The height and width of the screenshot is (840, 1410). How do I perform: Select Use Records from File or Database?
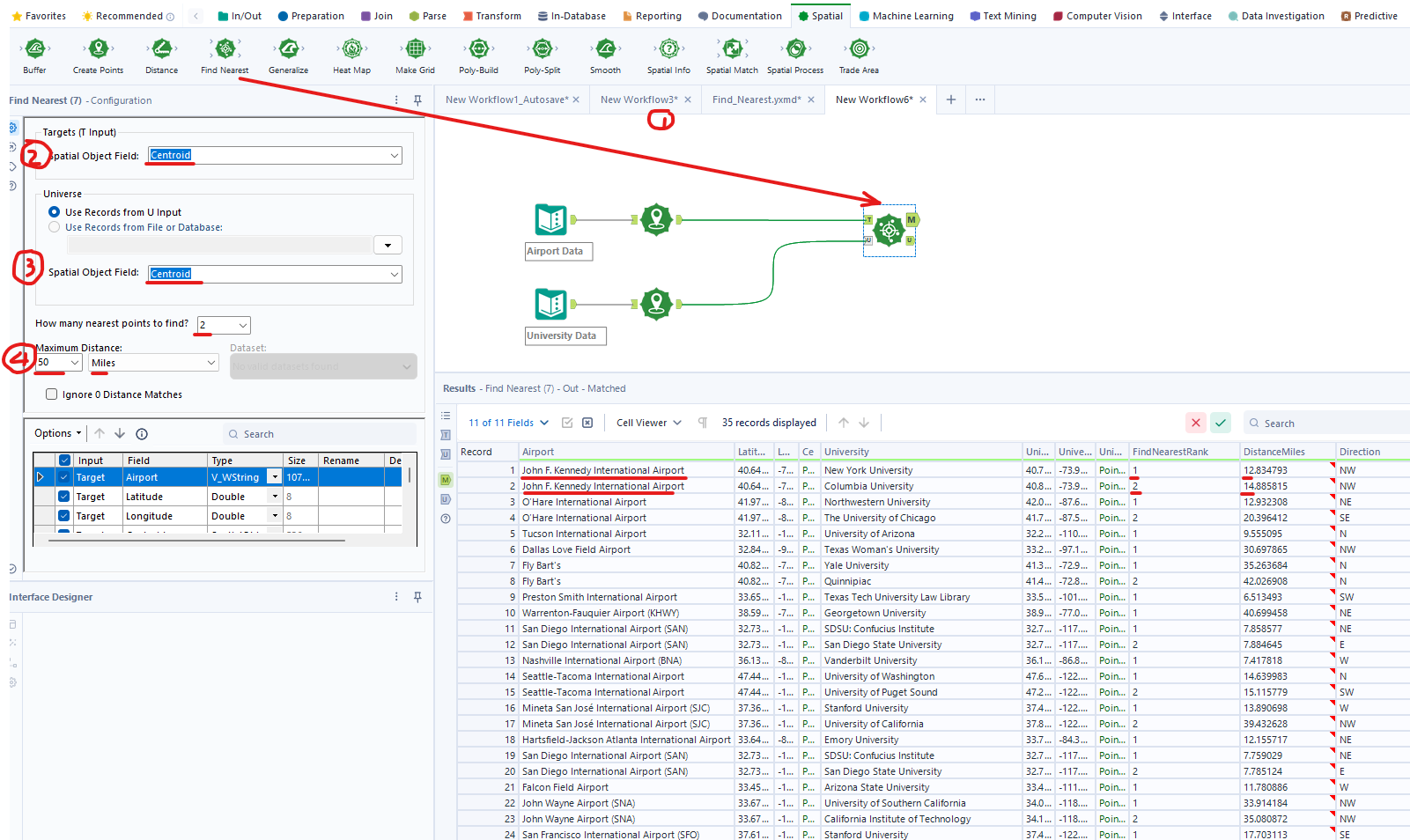click(55, 227)
